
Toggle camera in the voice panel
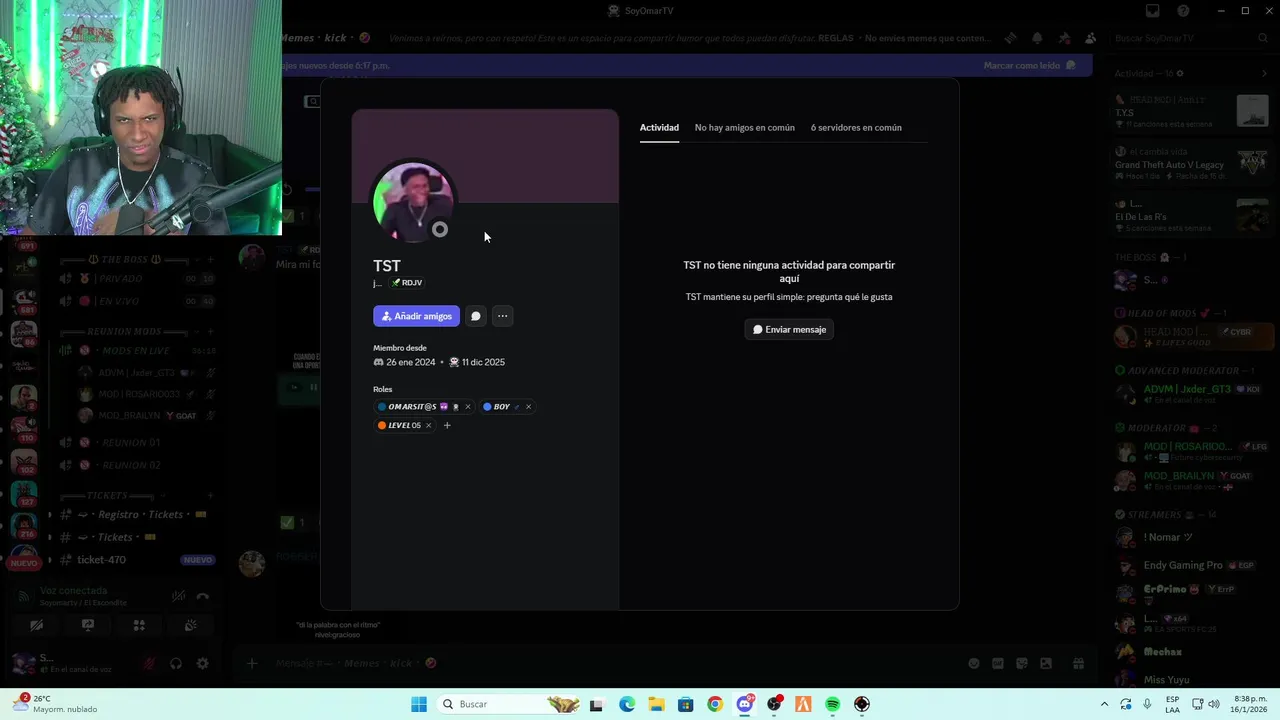[36, 626]
